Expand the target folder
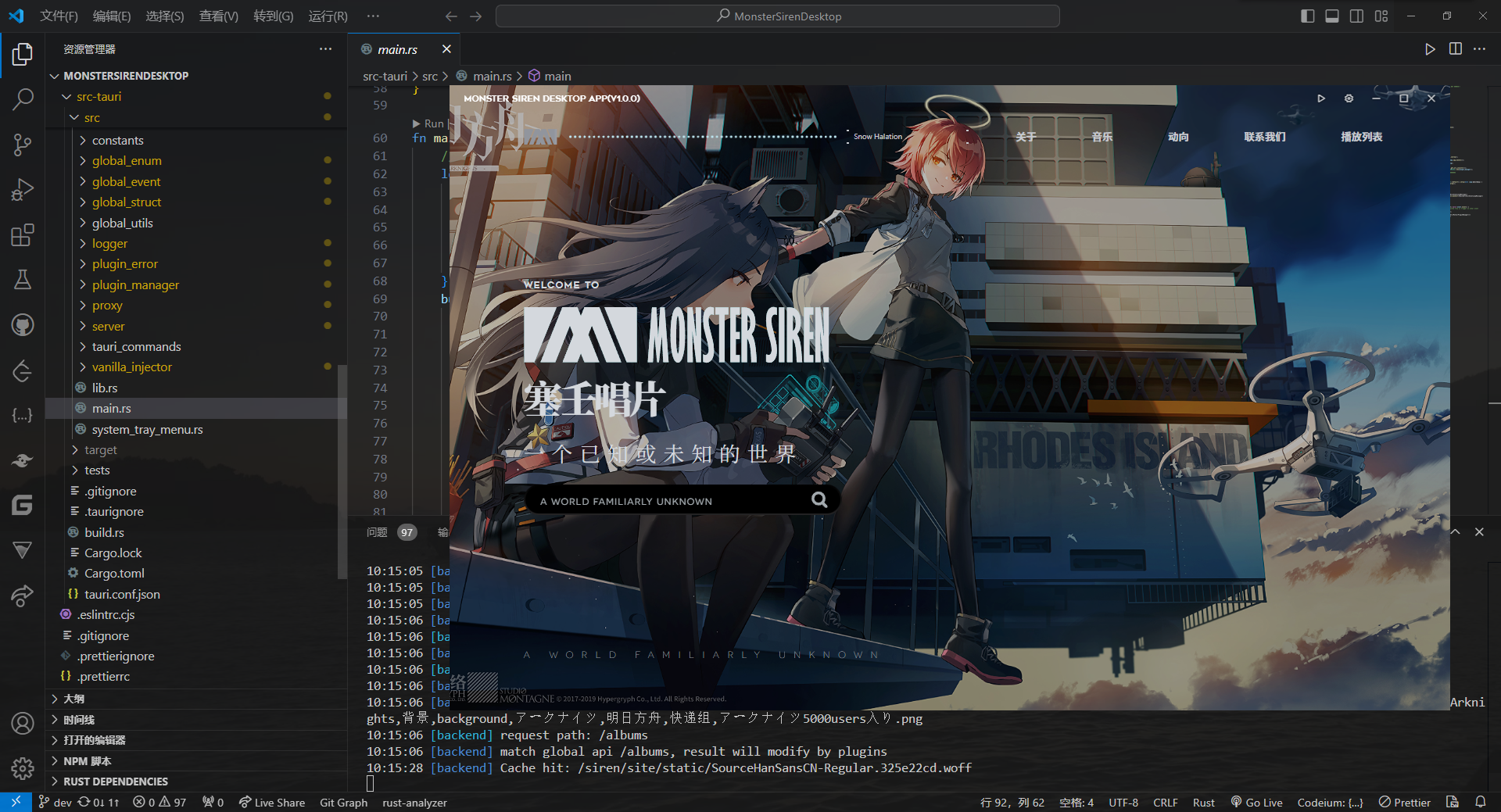 [x=100, y=450]
